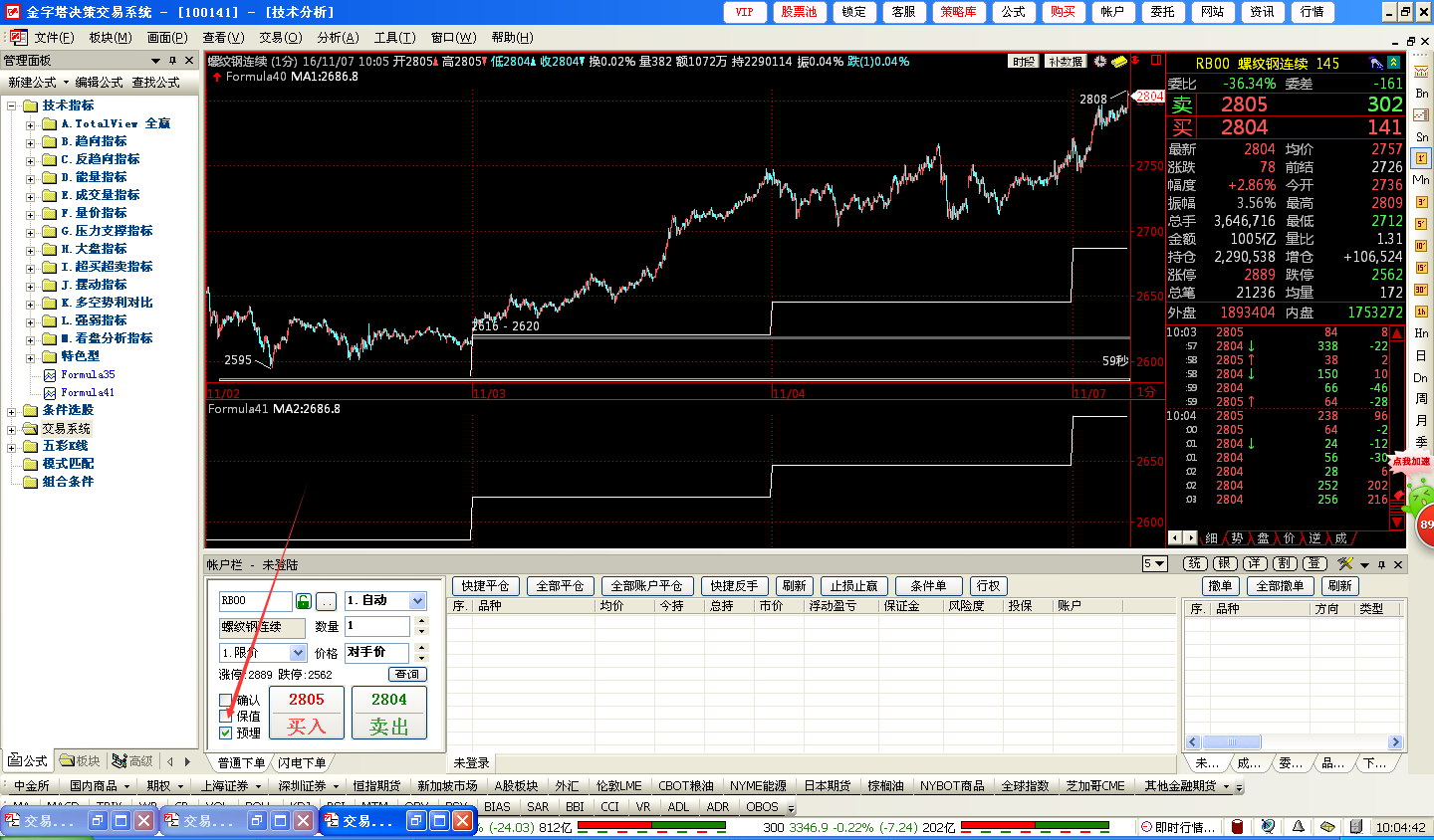Open the 工具(T) menu

click(x=394, y=38)
